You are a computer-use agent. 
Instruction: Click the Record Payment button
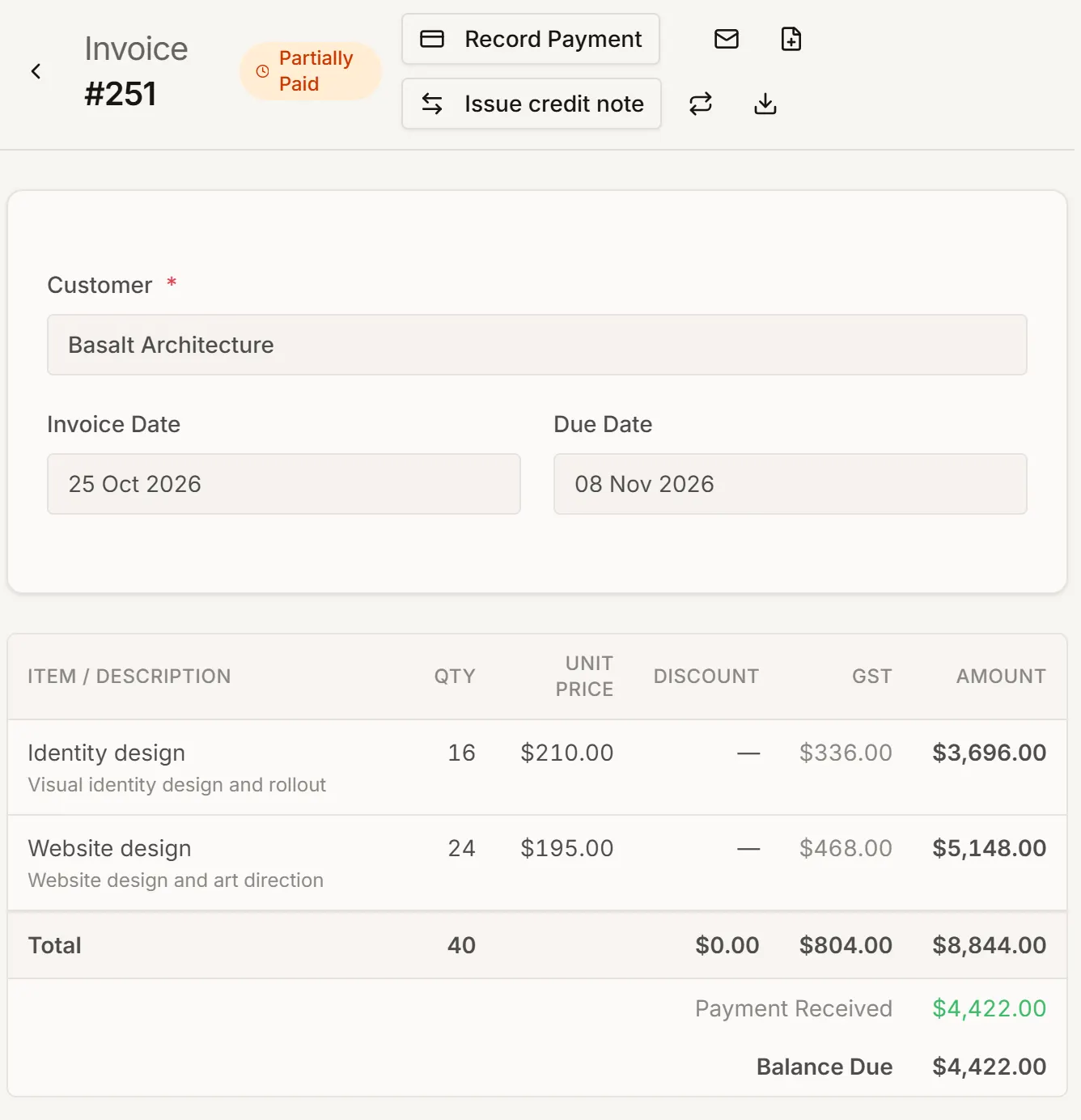point(531,39)
